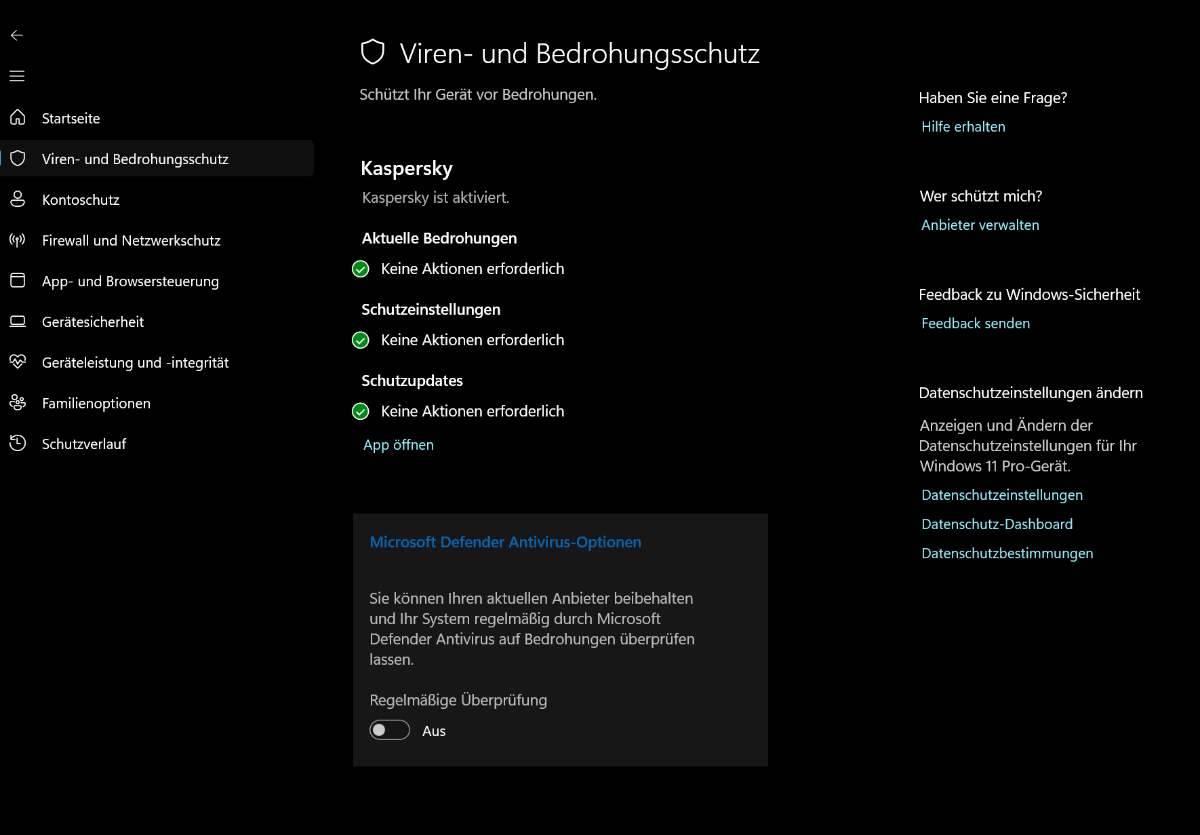Click the Startseite home icon
This screenshot has height=835, width=1200.
click(17, 118)
